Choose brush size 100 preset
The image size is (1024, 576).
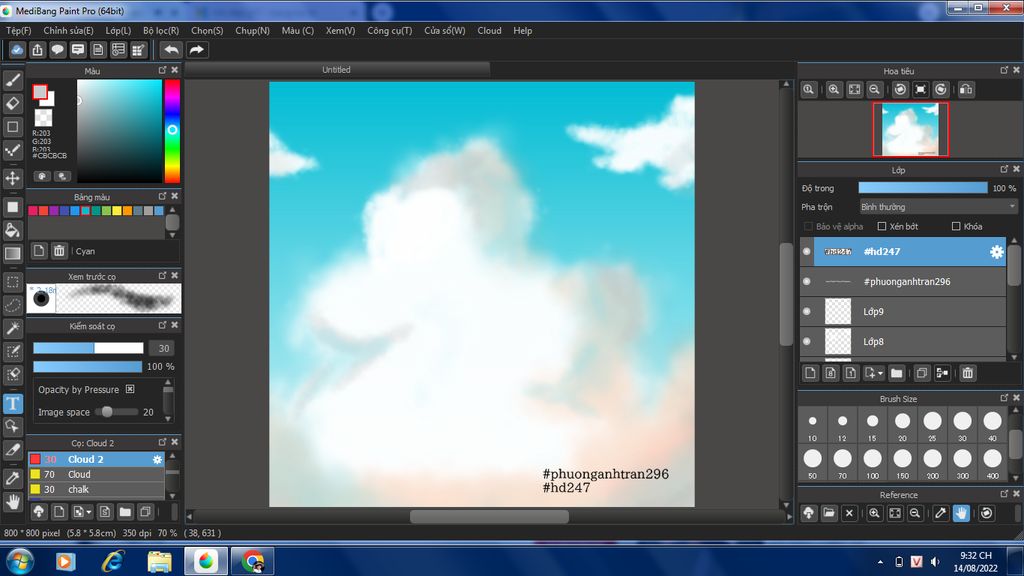872,464
